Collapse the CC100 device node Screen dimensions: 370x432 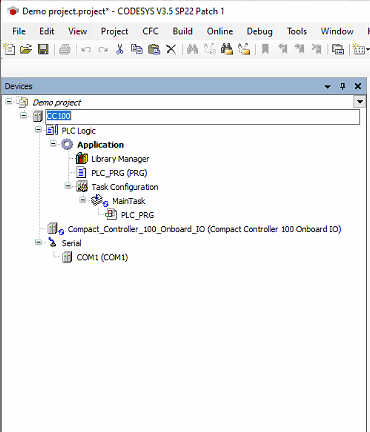pos(23,116)
